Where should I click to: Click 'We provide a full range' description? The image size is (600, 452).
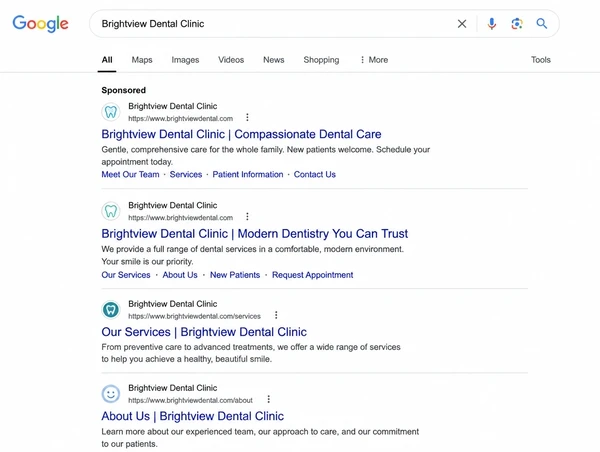253,255
